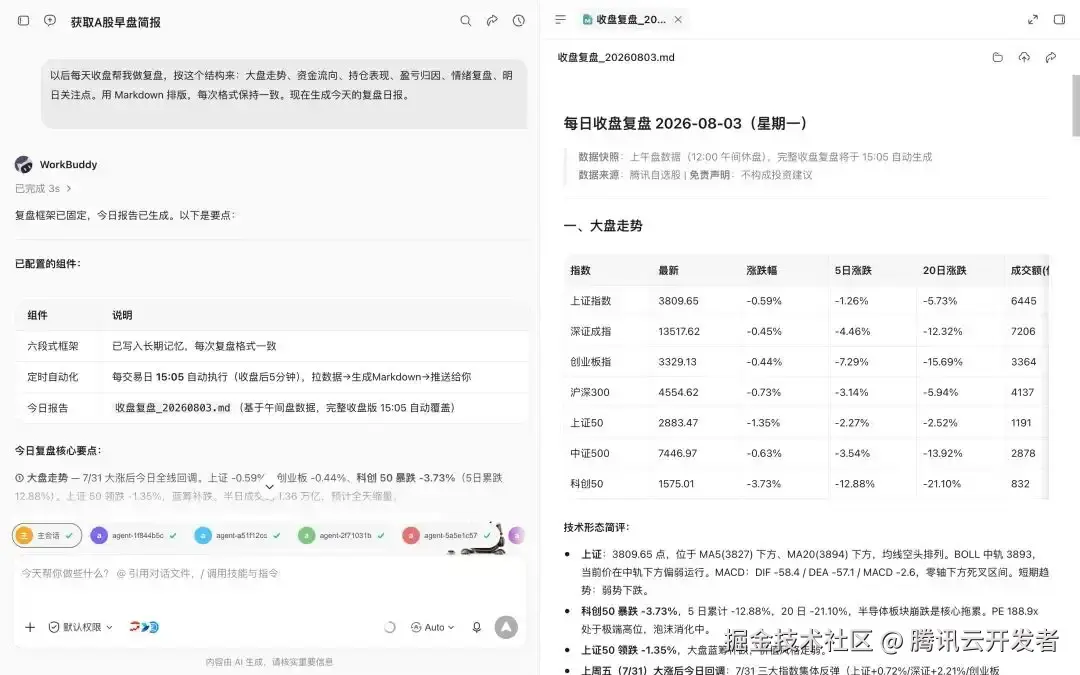Switch to the agent-1f844b5c session
Screen dimensions: 1080x675
point(134,535)
